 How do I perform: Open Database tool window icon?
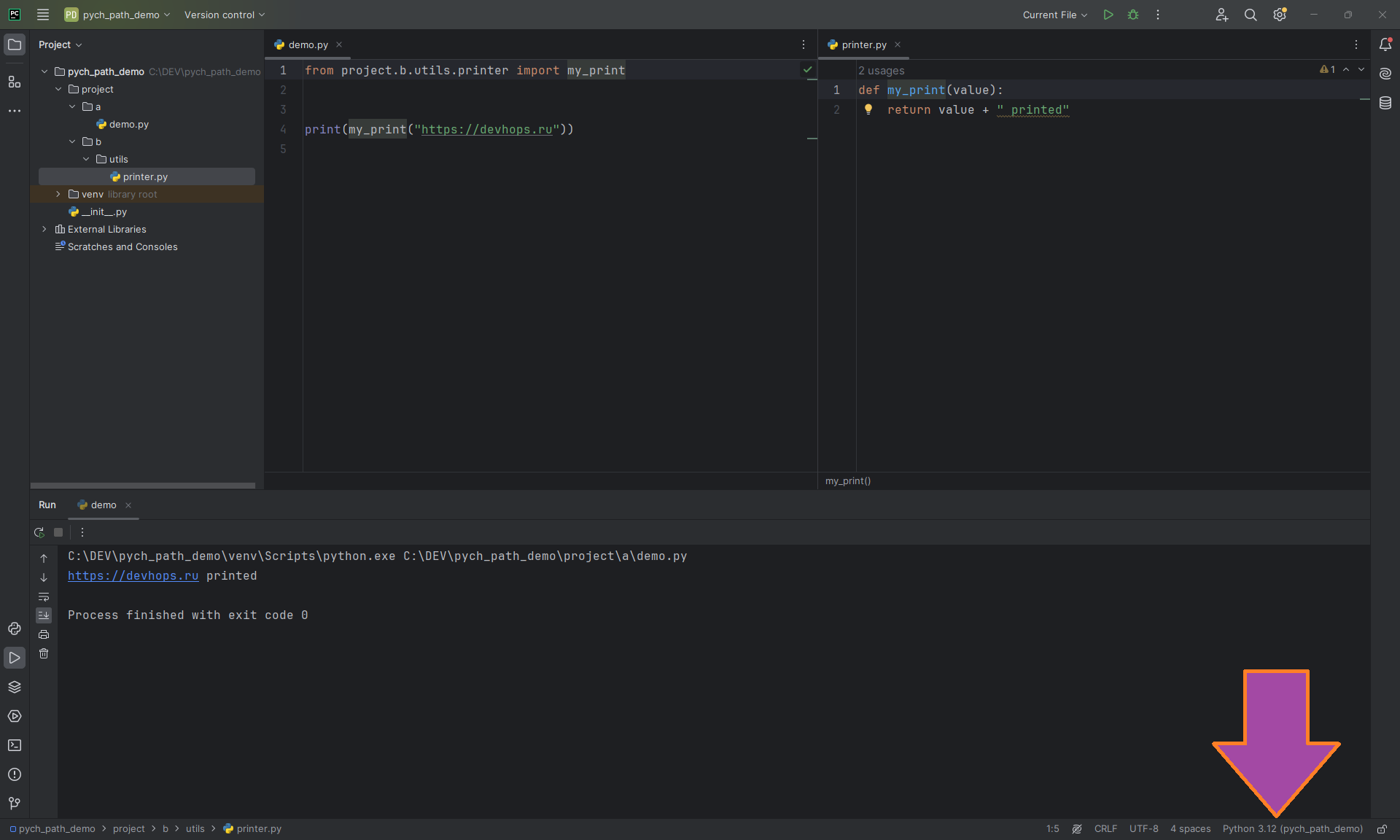click(1385, 103)
